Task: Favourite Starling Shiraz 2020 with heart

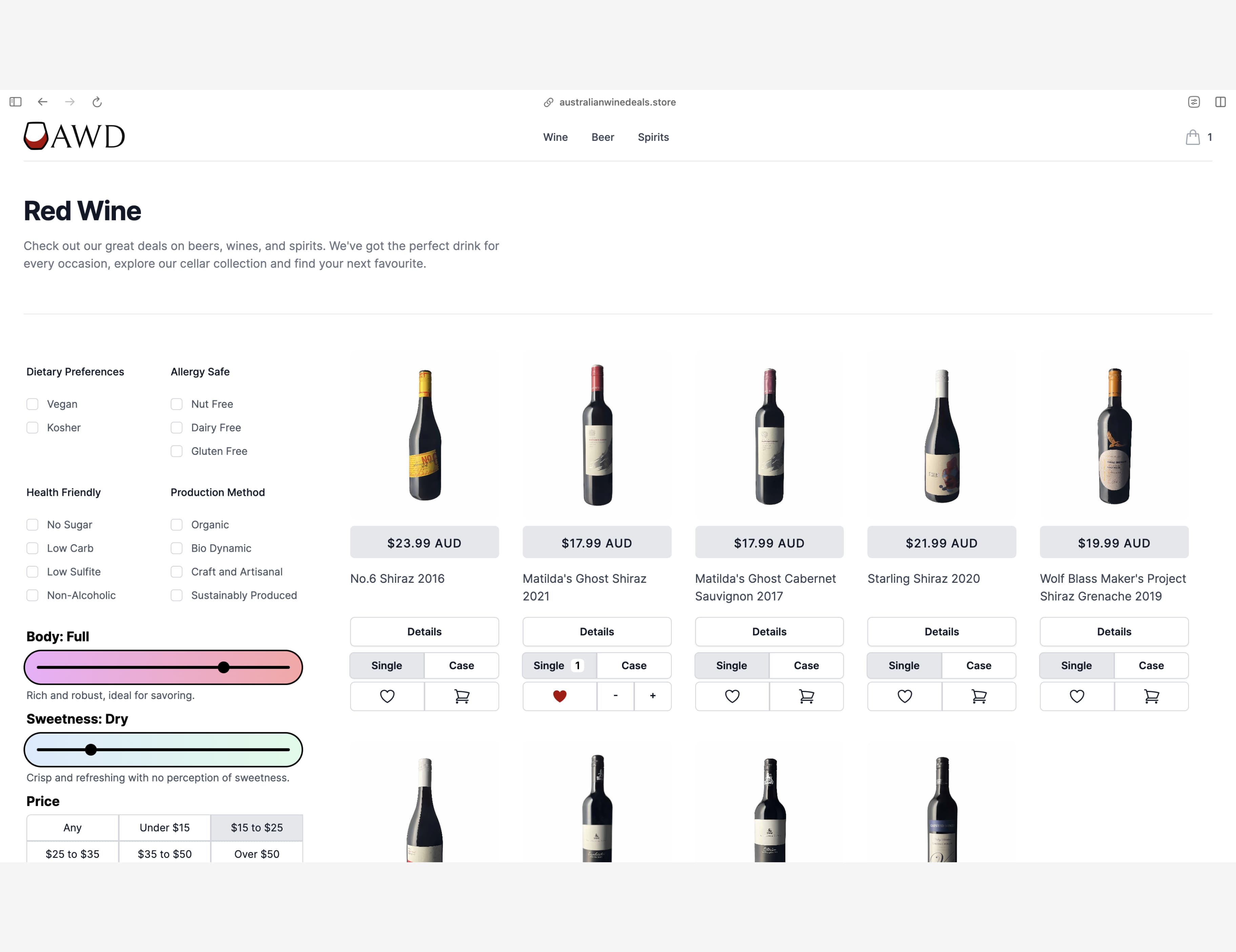Action: point(904,696)
